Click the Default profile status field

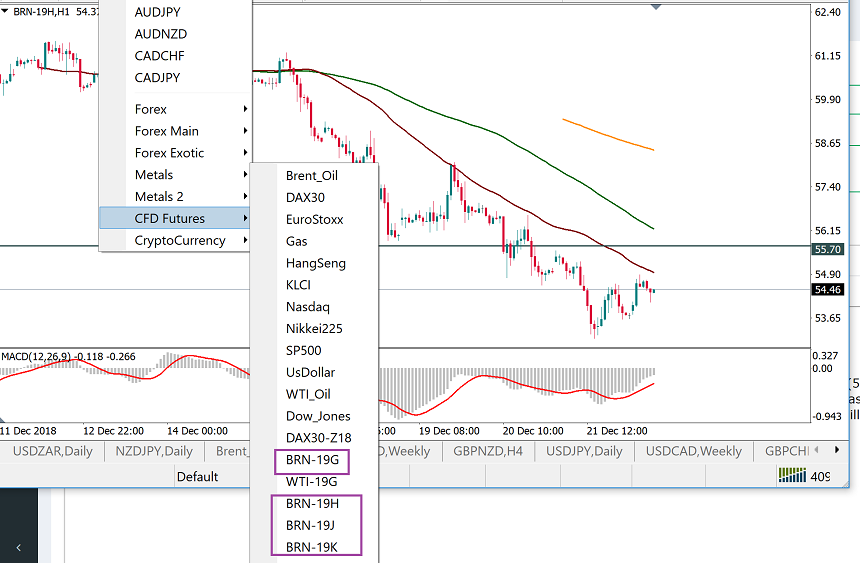198,476
